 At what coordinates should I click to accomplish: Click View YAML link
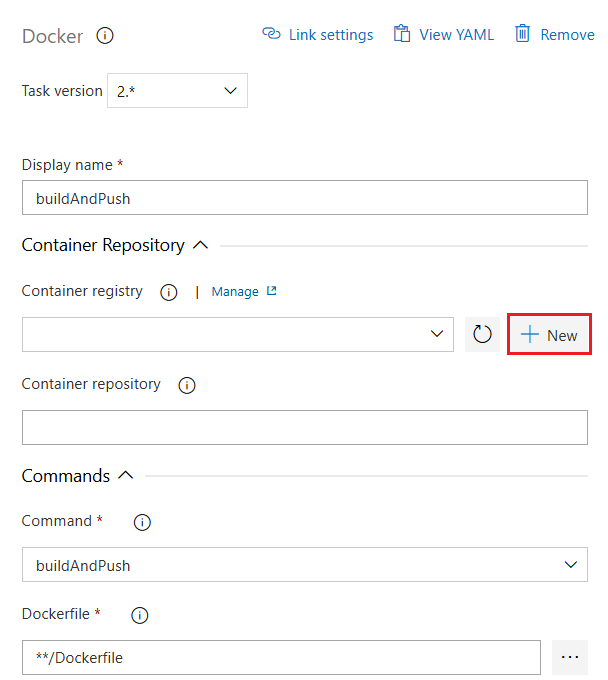[444, 35]
